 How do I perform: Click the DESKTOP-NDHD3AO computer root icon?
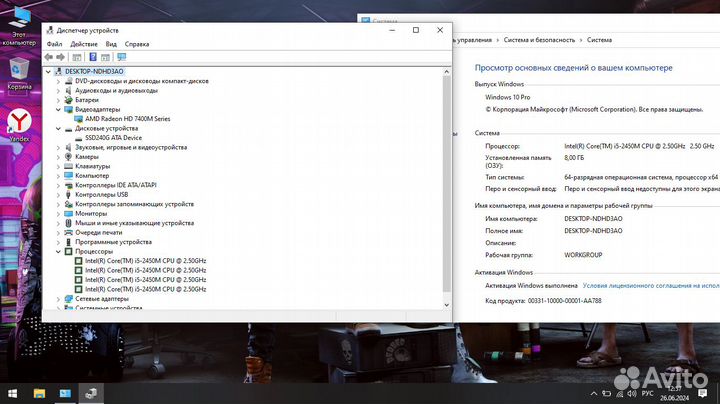click(x=58, y=71)
